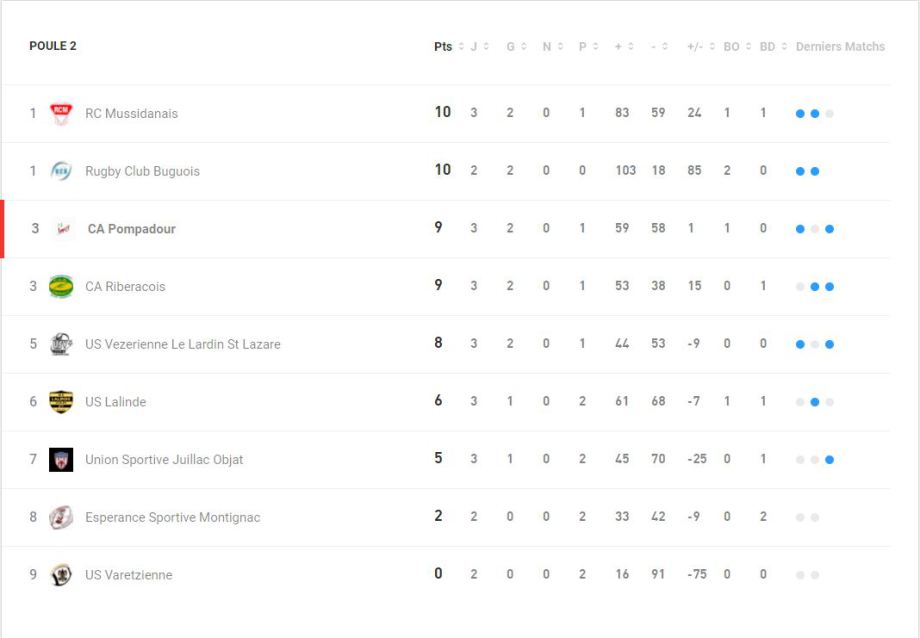Viewport: 920px width, 638px height.
Task: Open the CA Pompadour team link
Action: [x=131, y=229]
